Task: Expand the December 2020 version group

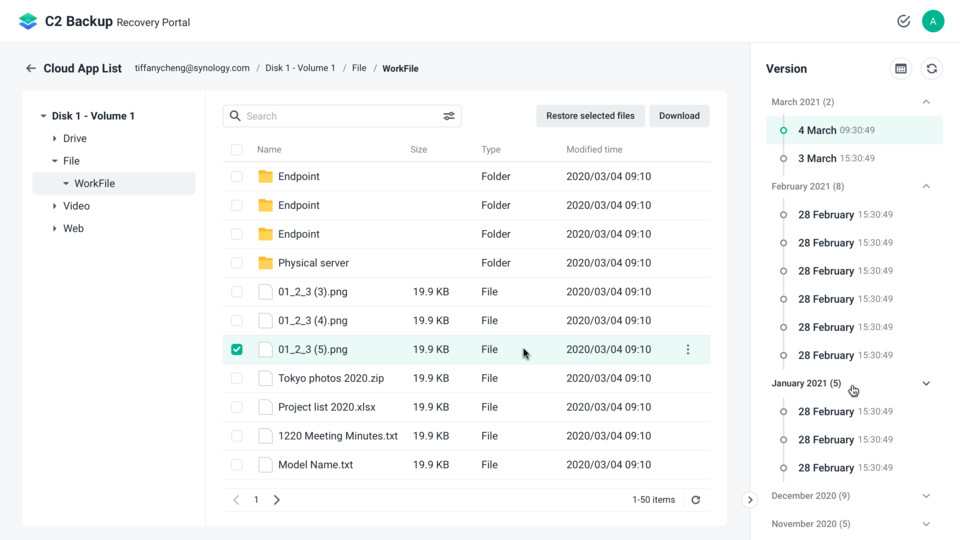Action: 926,496
